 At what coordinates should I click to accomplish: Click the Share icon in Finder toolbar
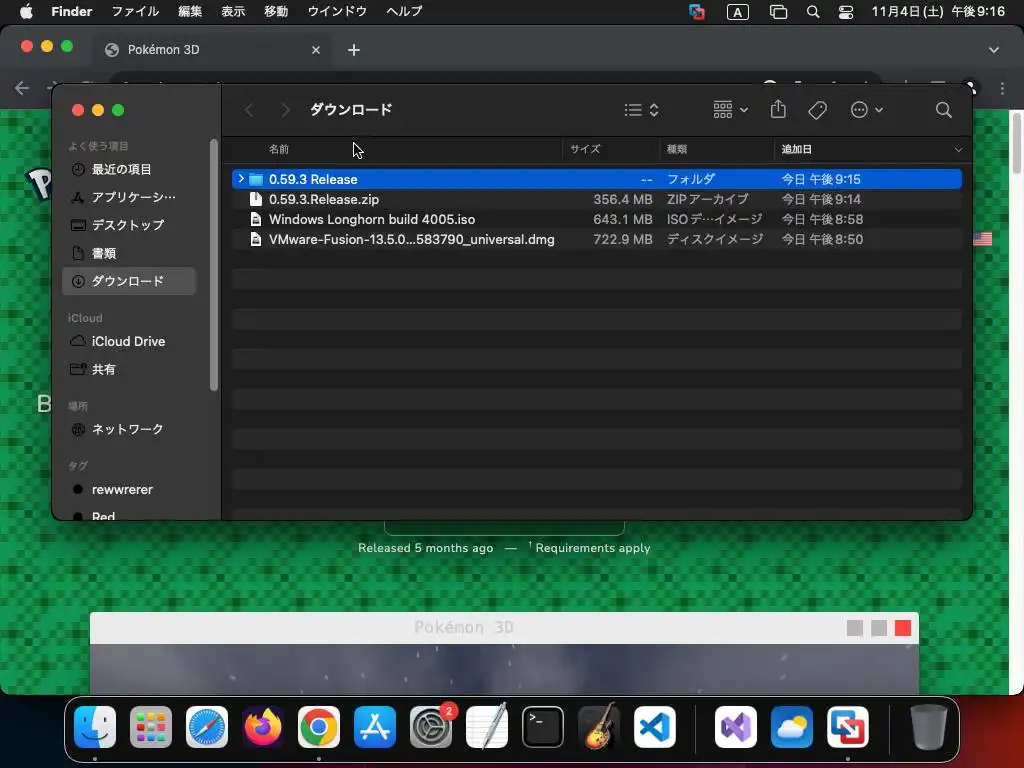tap(778, 109)
